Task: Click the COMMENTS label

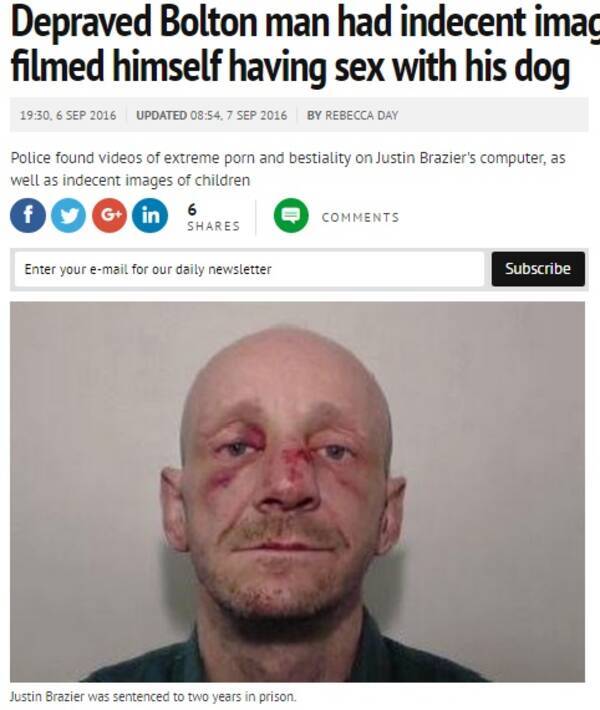Action: tap(360, 217)
